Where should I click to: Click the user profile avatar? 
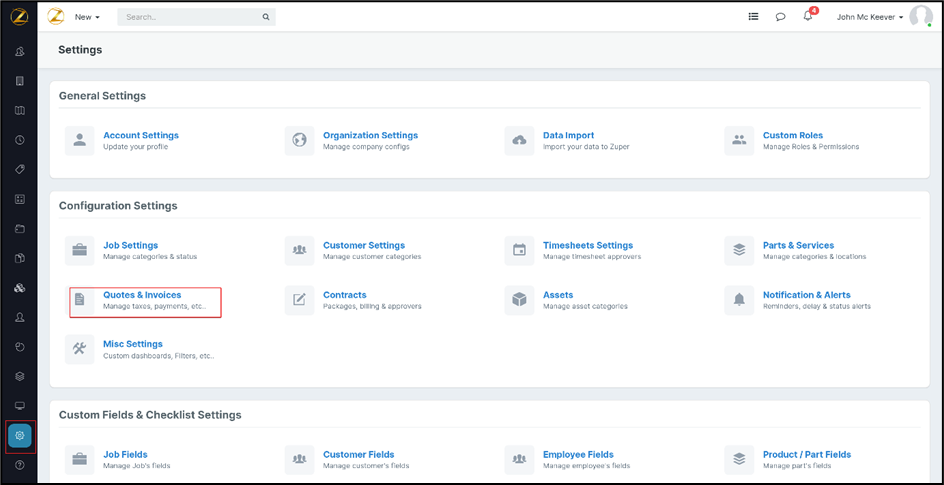click(x=920, y=17)
